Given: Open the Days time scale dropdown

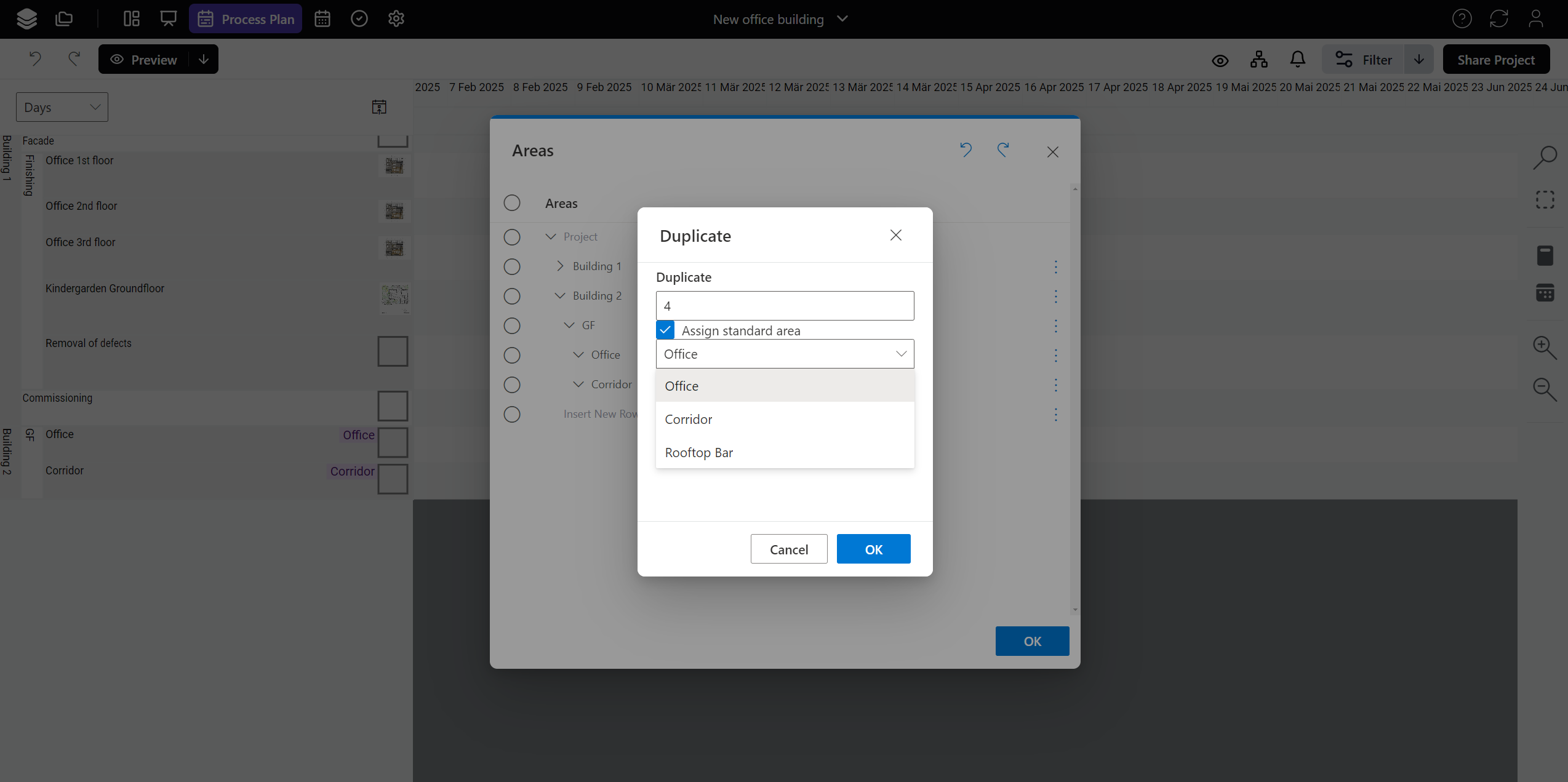Looking at the screenshot, I should 62,107.
